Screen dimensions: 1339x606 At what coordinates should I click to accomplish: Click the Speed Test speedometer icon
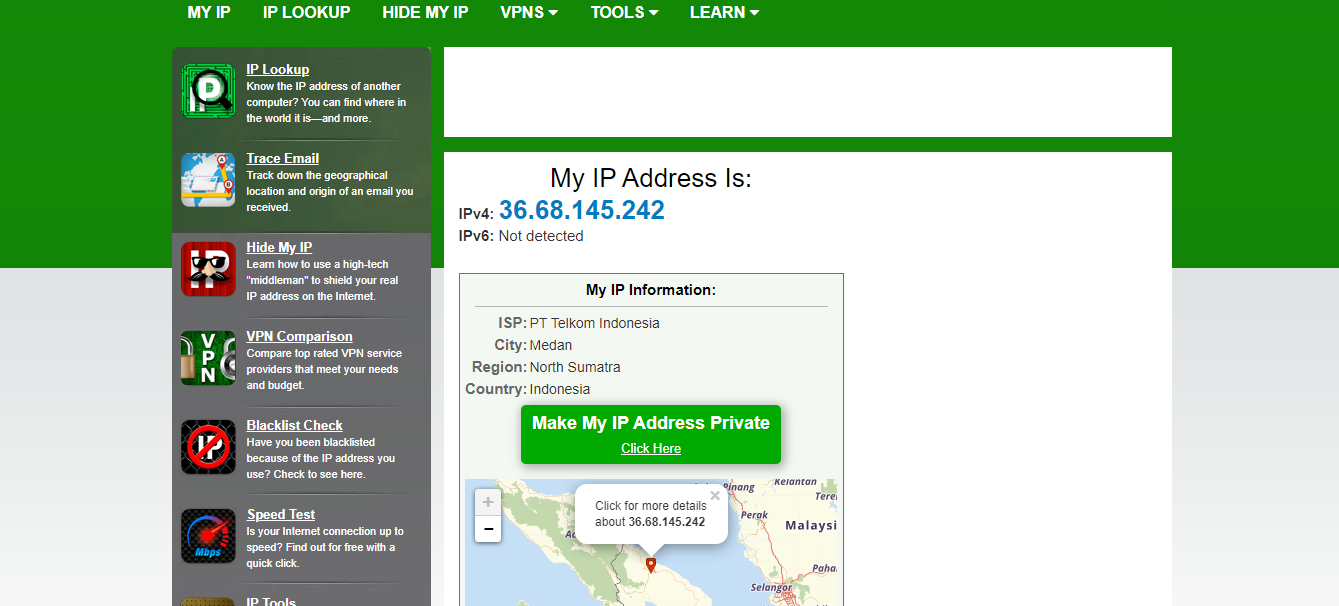(x=208, y=536)
